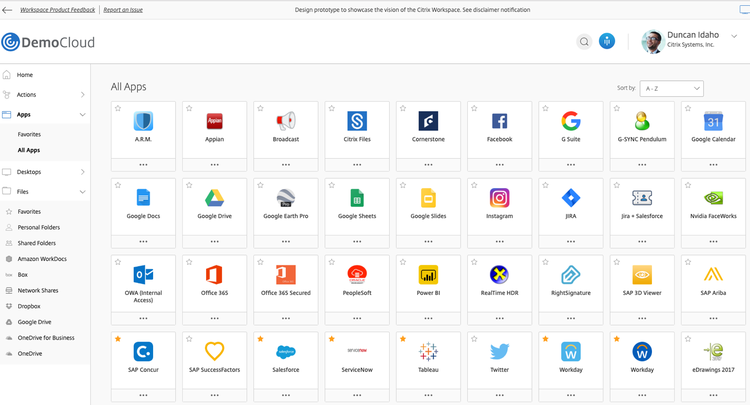The width and height of the screenshot is (750, 405).
Task: Launch the Appian app icon
Action: tap(214, 121)
